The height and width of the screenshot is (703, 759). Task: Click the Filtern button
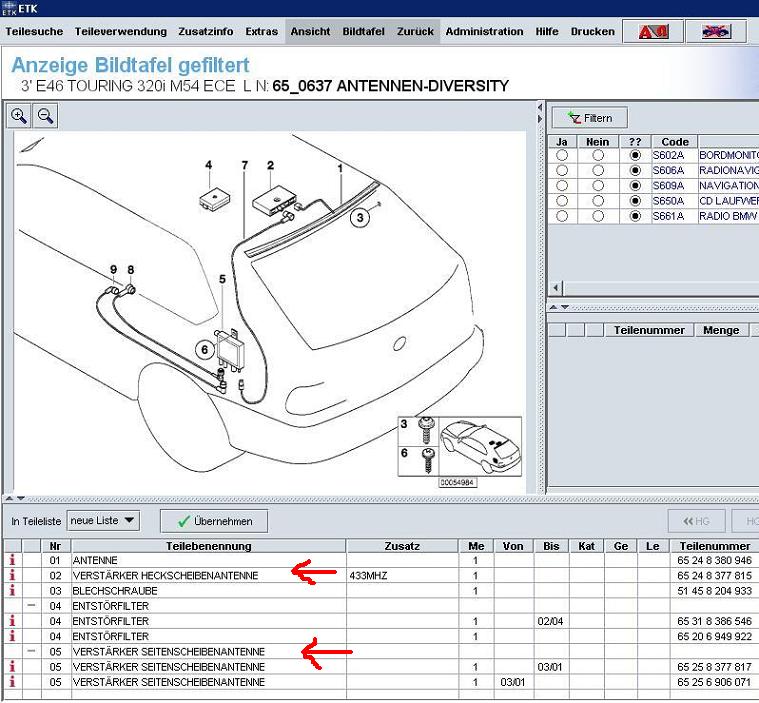590,118
